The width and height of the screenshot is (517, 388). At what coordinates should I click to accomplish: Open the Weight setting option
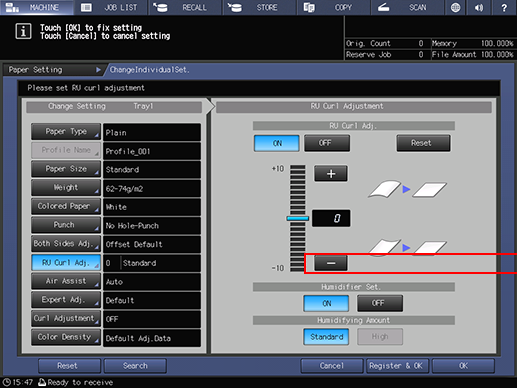point(66,188)
